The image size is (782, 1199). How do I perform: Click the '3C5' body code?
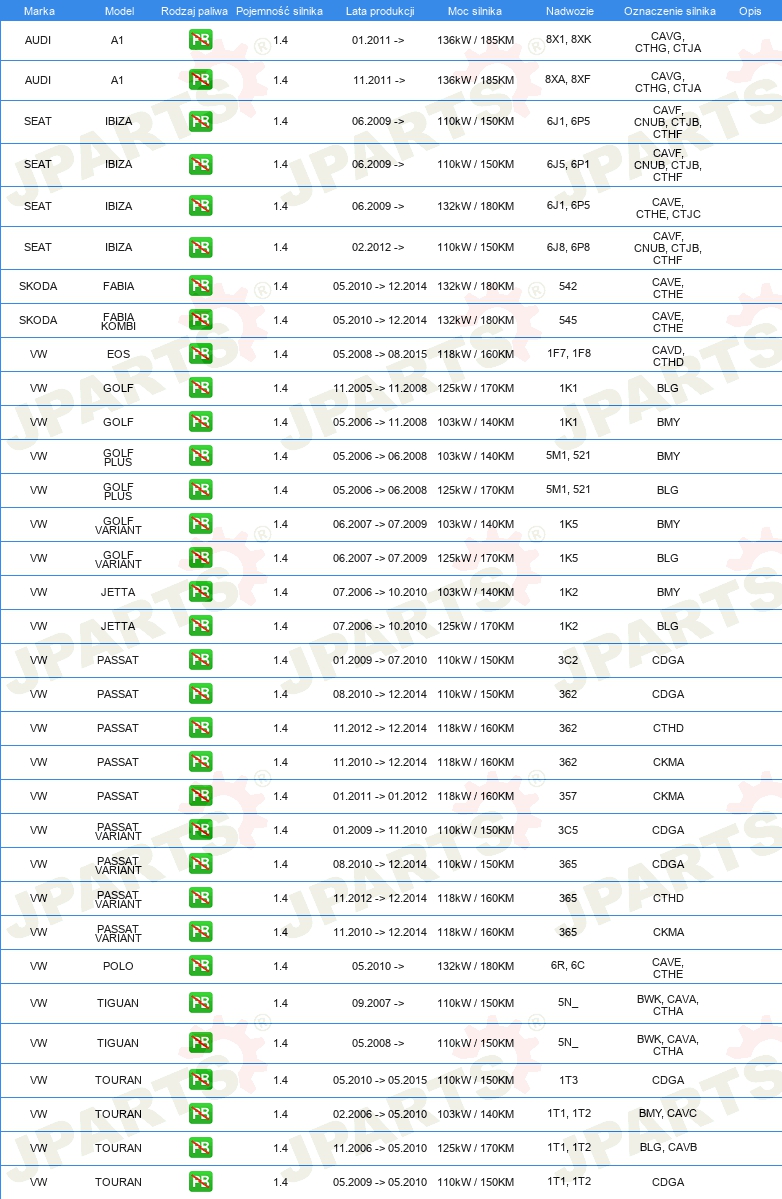click(x=568, y=830)
